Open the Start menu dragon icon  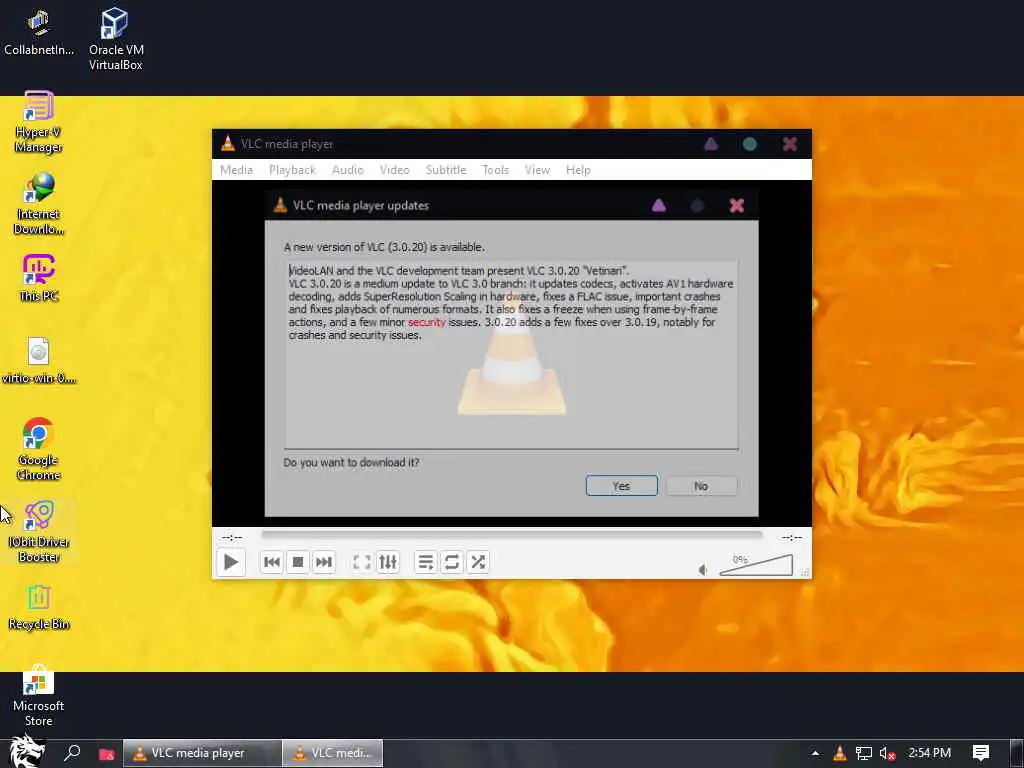click(27, 751)
